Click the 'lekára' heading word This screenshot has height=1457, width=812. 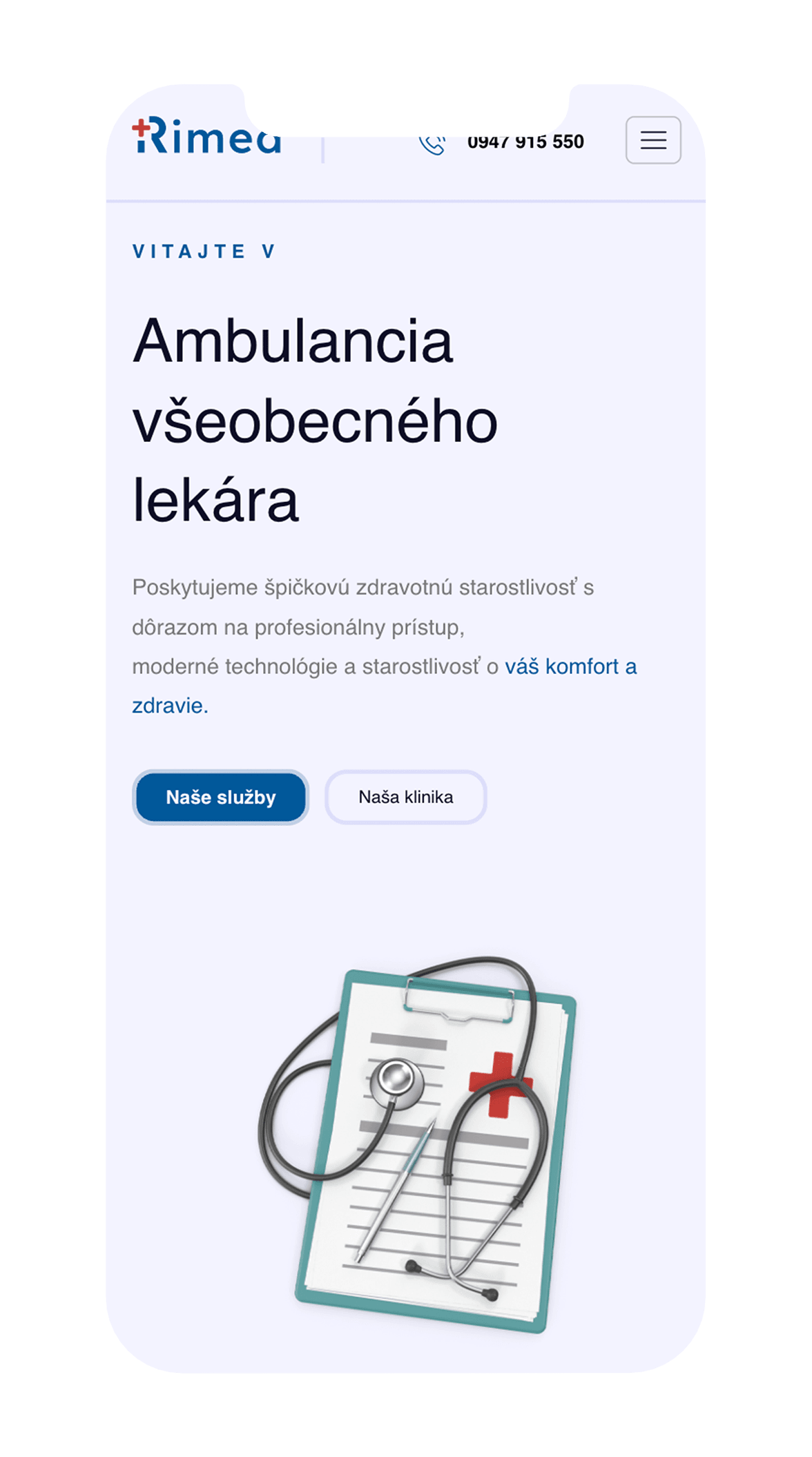click(x=215, y=500)
